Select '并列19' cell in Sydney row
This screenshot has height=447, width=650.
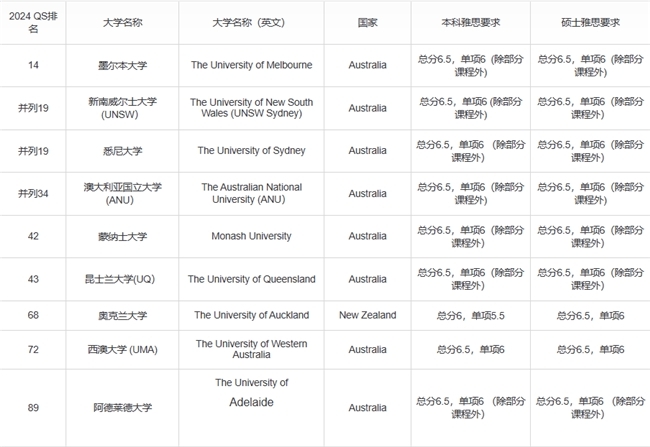pyautogui.click(x=33, y=151)
